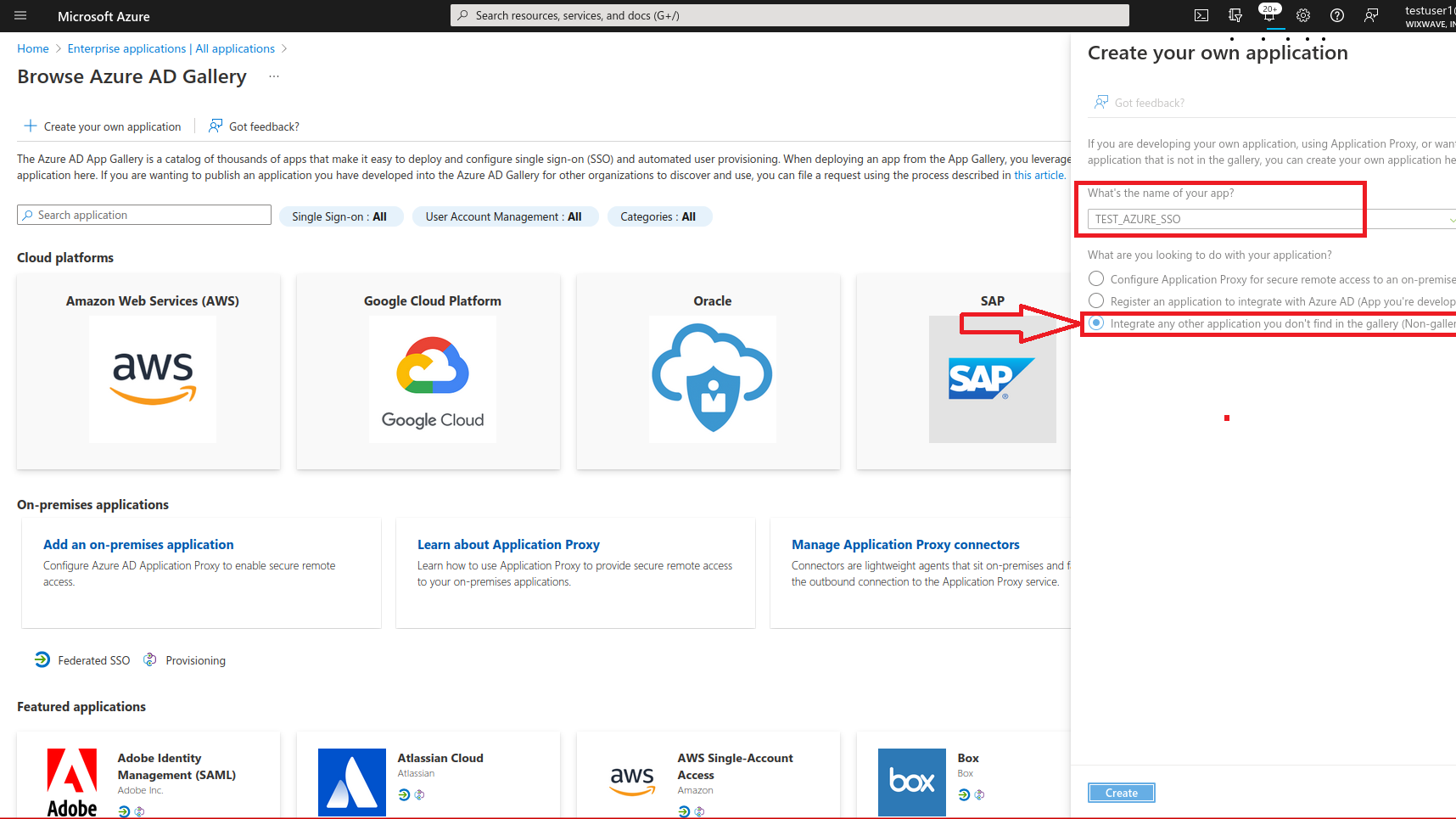Open Add an on-premises application
Viewport: 1456px width, 819px height.
click(138, 544)
